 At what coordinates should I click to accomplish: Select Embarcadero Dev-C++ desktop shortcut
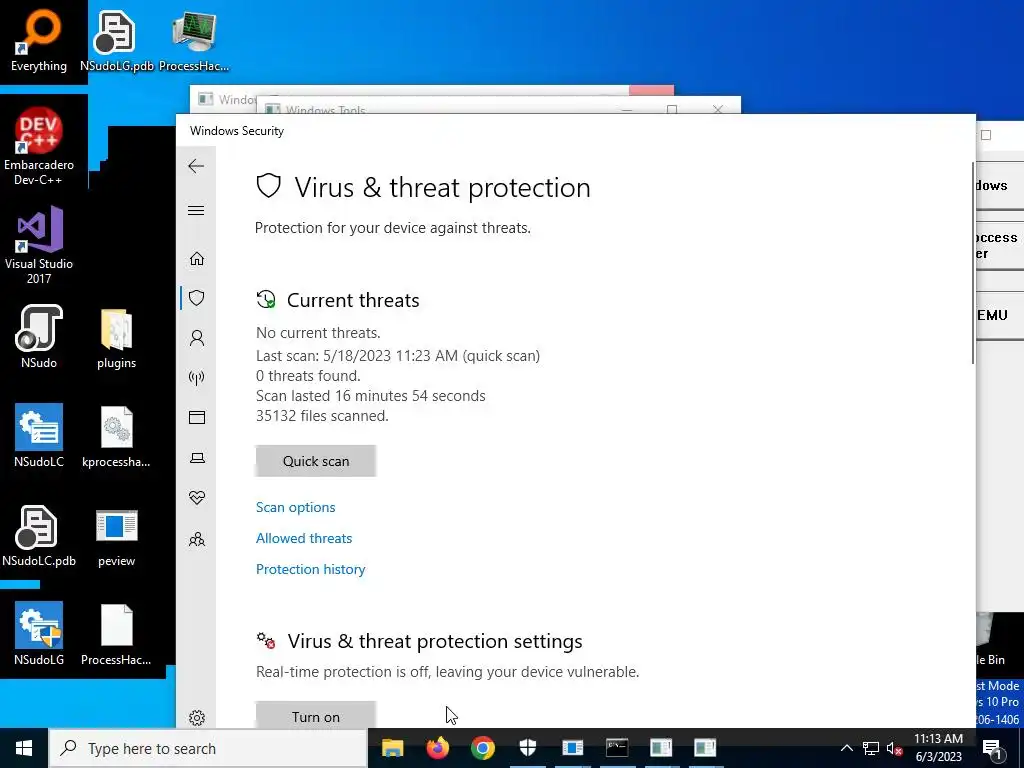click(39, 145)
